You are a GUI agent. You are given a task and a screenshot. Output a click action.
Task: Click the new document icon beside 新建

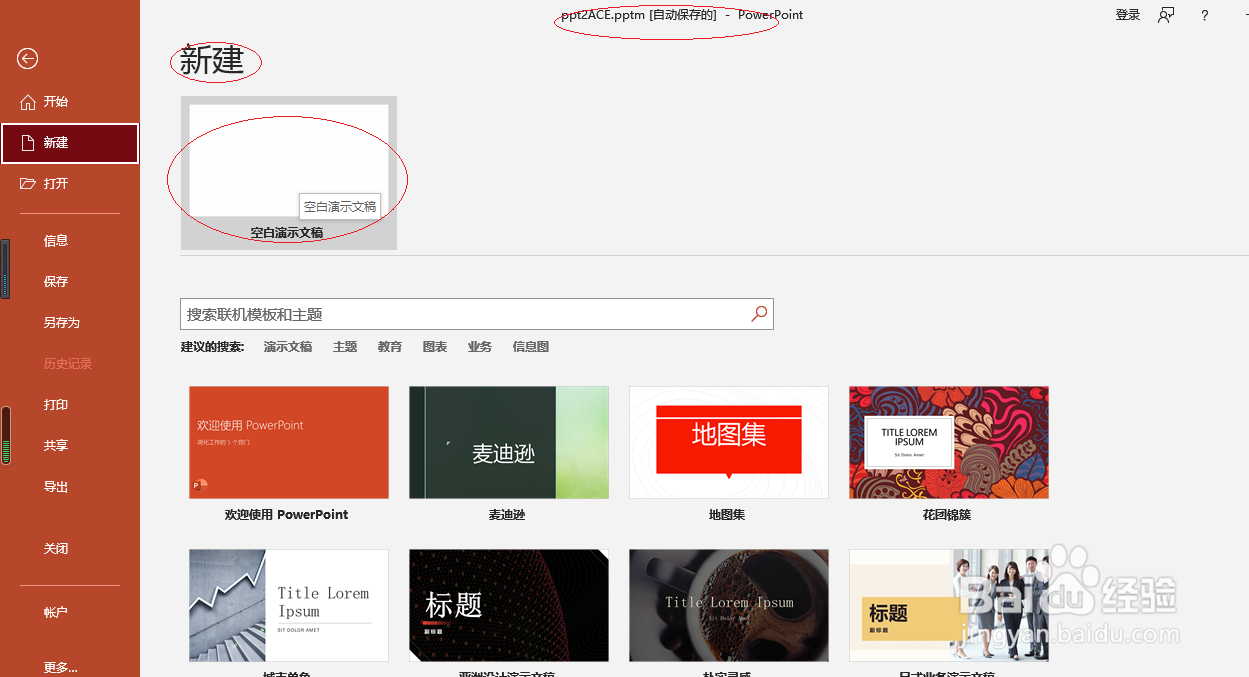[28, 143]
